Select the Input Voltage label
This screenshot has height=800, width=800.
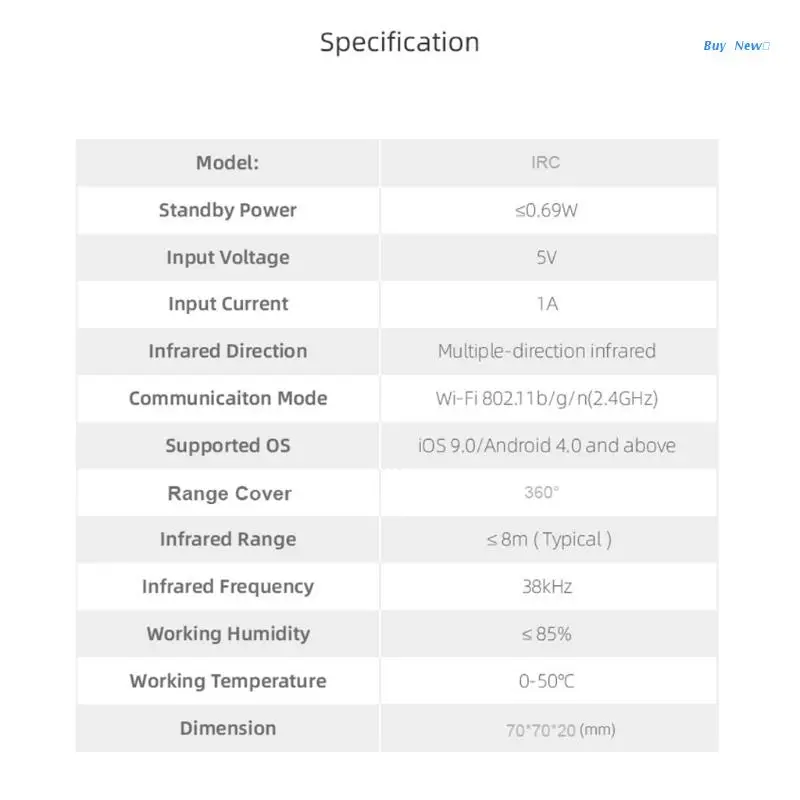tap(227, 257)
